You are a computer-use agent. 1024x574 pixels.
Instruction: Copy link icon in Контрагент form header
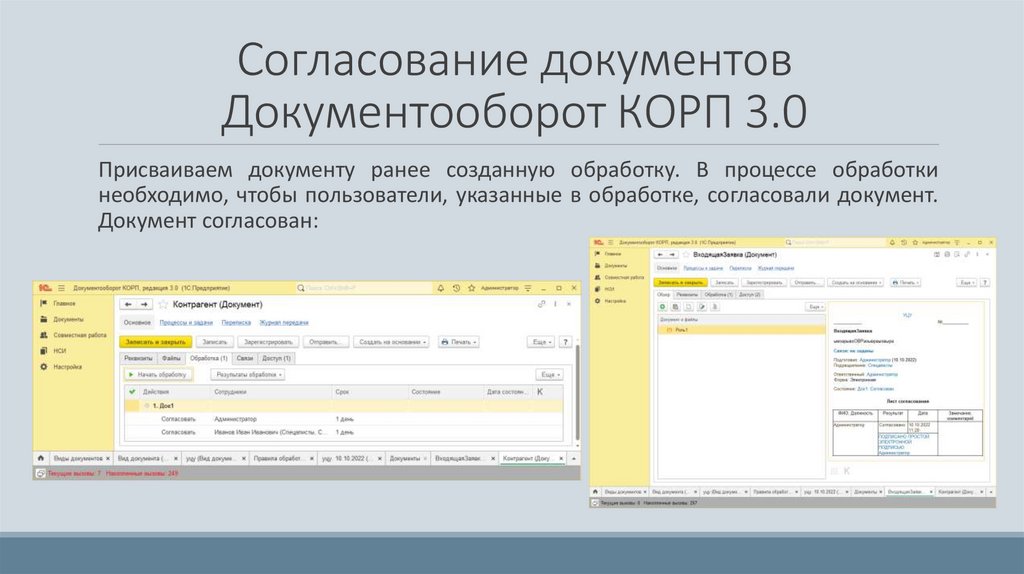pos(541,304)
